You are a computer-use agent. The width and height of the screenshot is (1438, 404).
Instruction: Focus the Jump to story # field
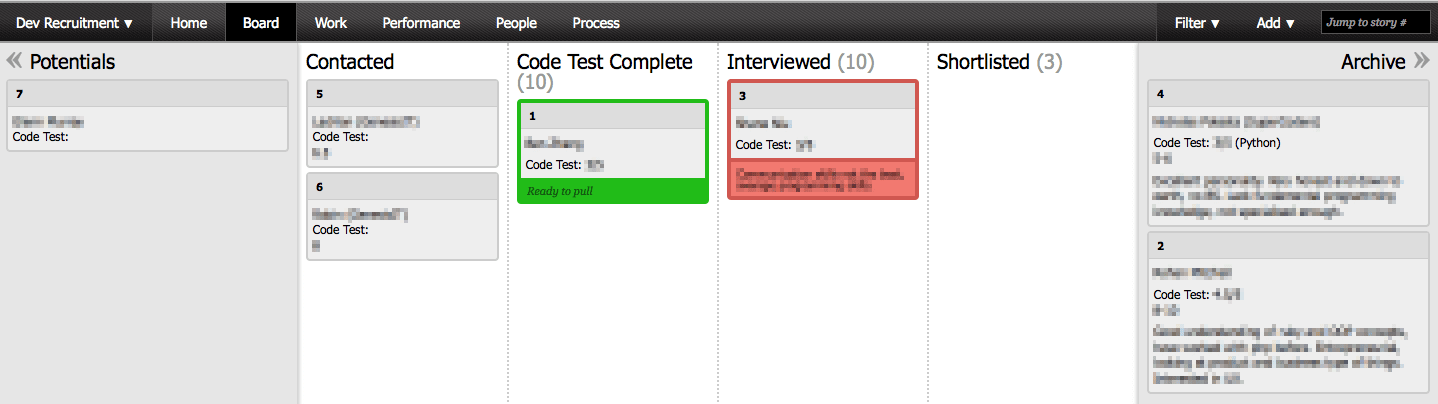(x=1375, y=22)
